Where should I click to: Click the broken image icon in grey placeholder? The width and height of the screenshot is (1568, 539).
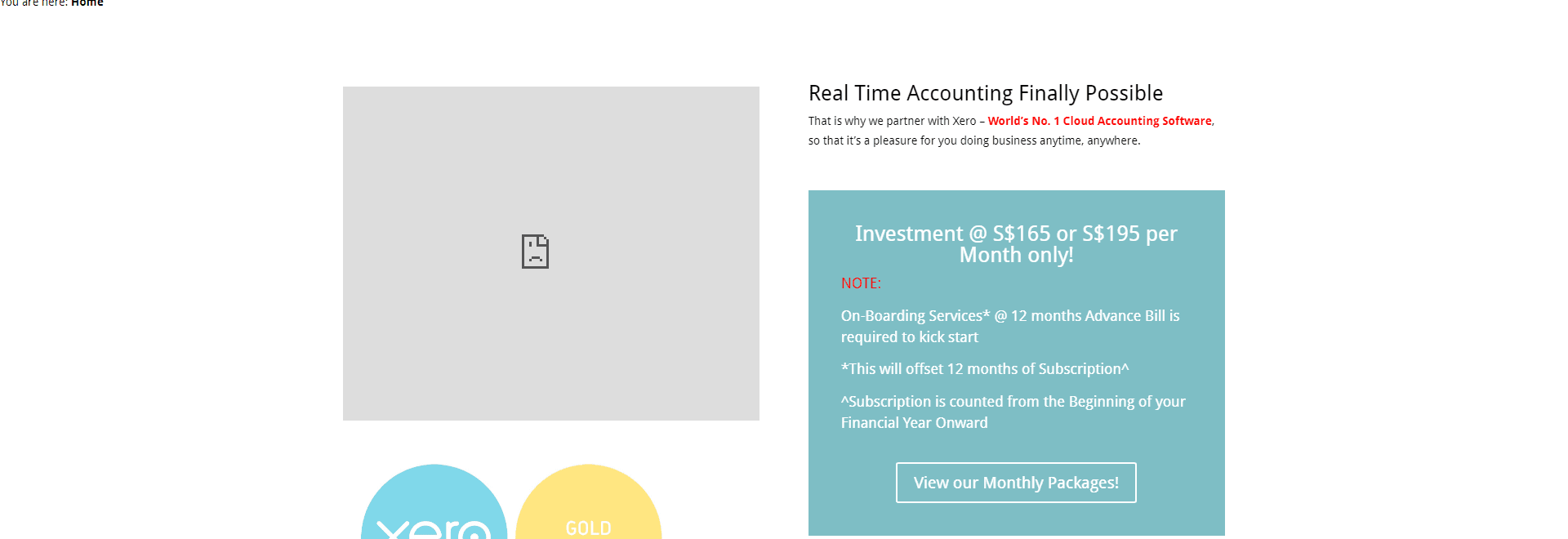coord(535,252)
